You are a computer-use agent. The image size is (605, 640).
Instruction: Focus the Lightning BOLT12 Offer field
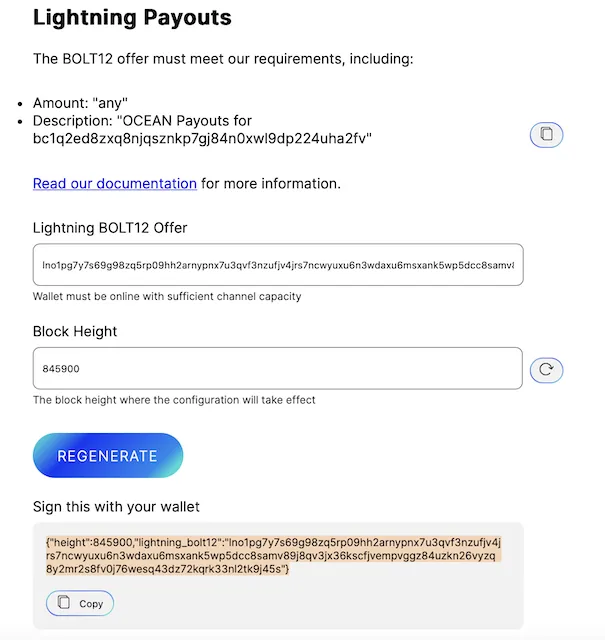278,265
